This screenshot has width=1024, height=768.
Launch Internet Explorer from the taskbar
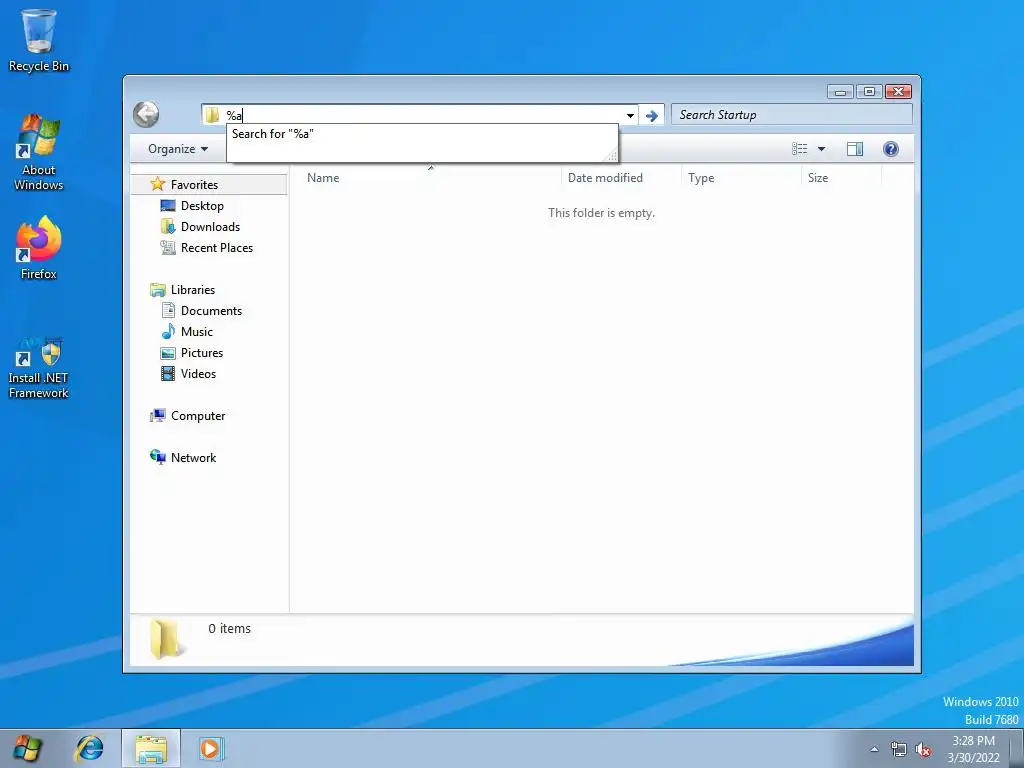89,748
